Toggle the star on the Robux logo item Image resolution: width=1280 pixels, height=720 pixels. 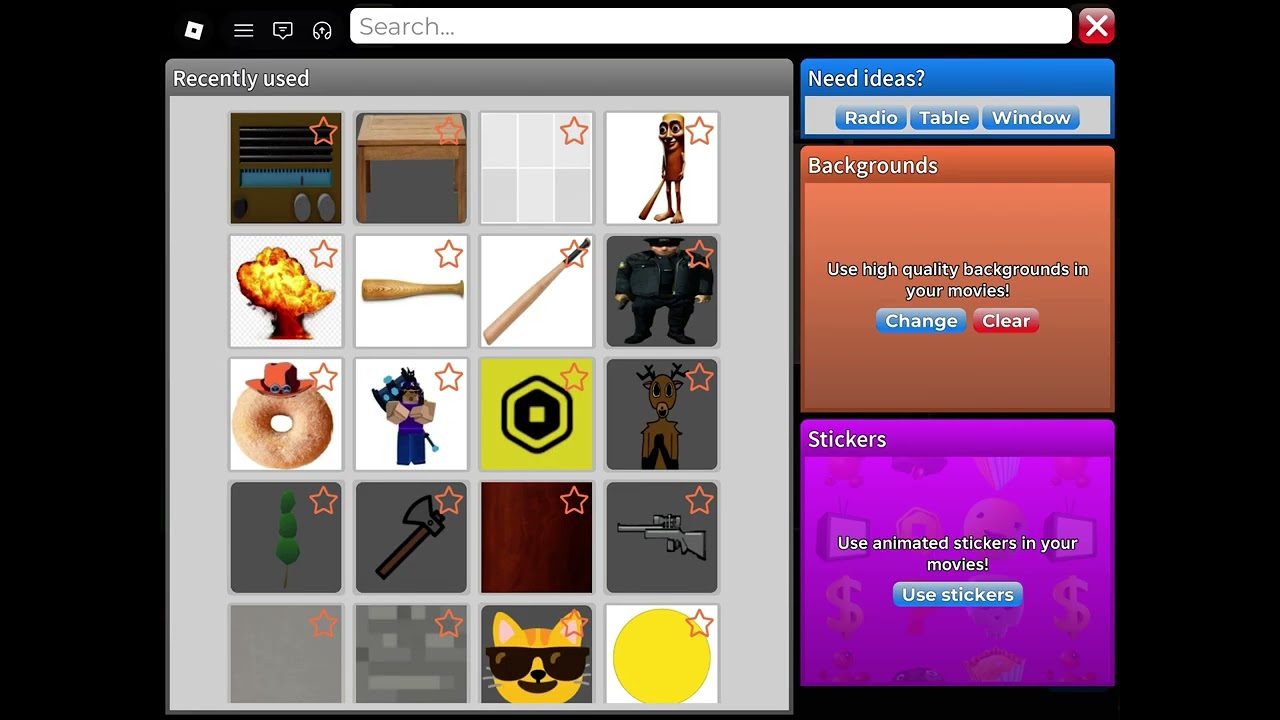(x=574, y=377)
